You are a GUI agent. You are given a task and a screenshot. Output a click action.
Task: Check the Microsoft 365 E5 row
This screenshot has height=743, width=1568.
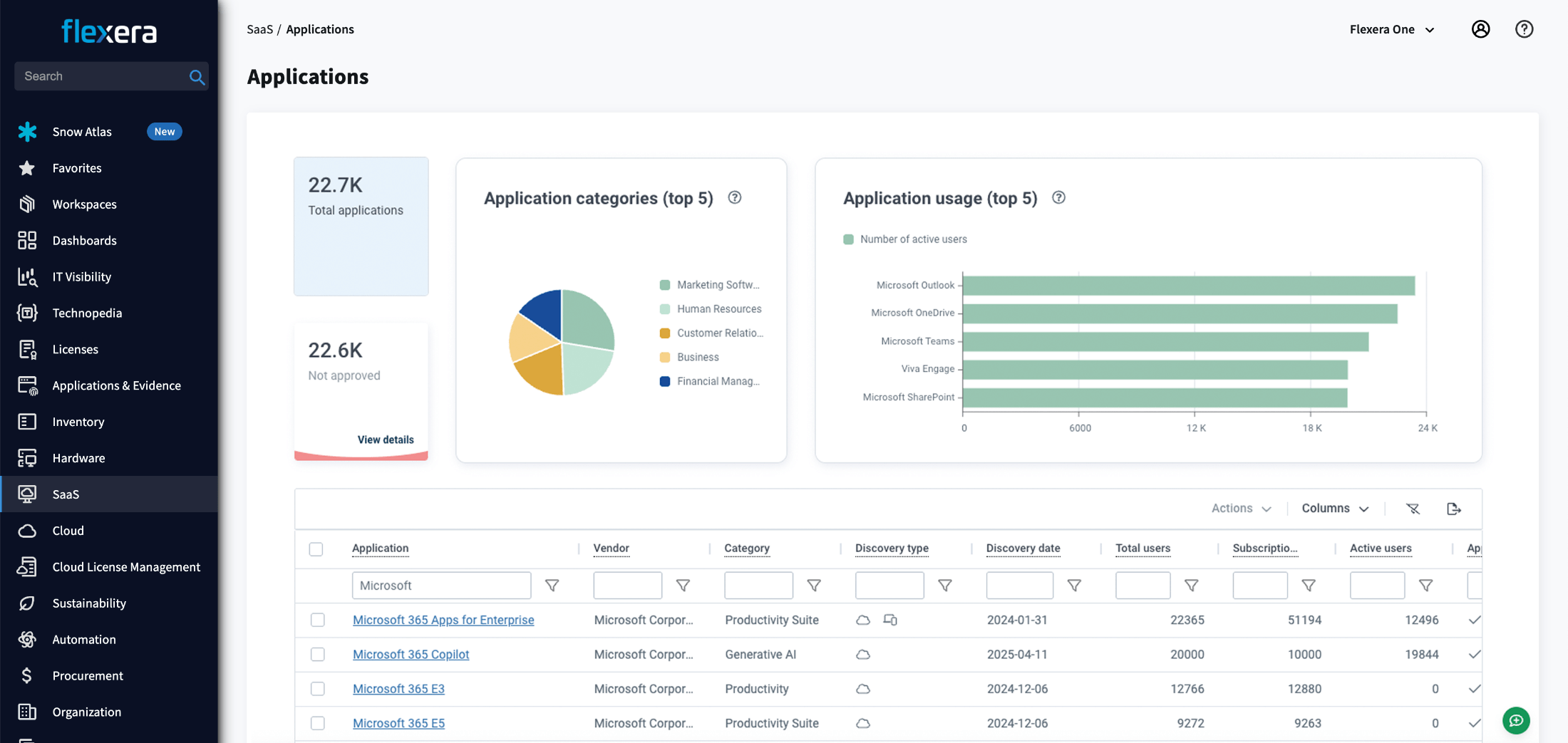click(x=318, y=723)
